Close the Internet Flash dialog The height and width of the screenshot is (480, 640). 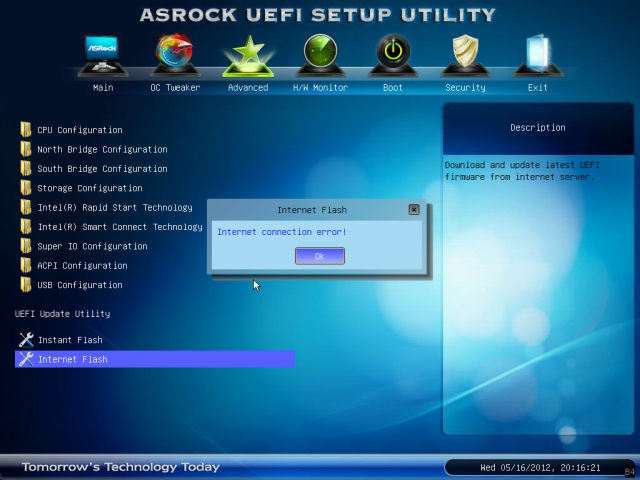click(x=414, y=209)
